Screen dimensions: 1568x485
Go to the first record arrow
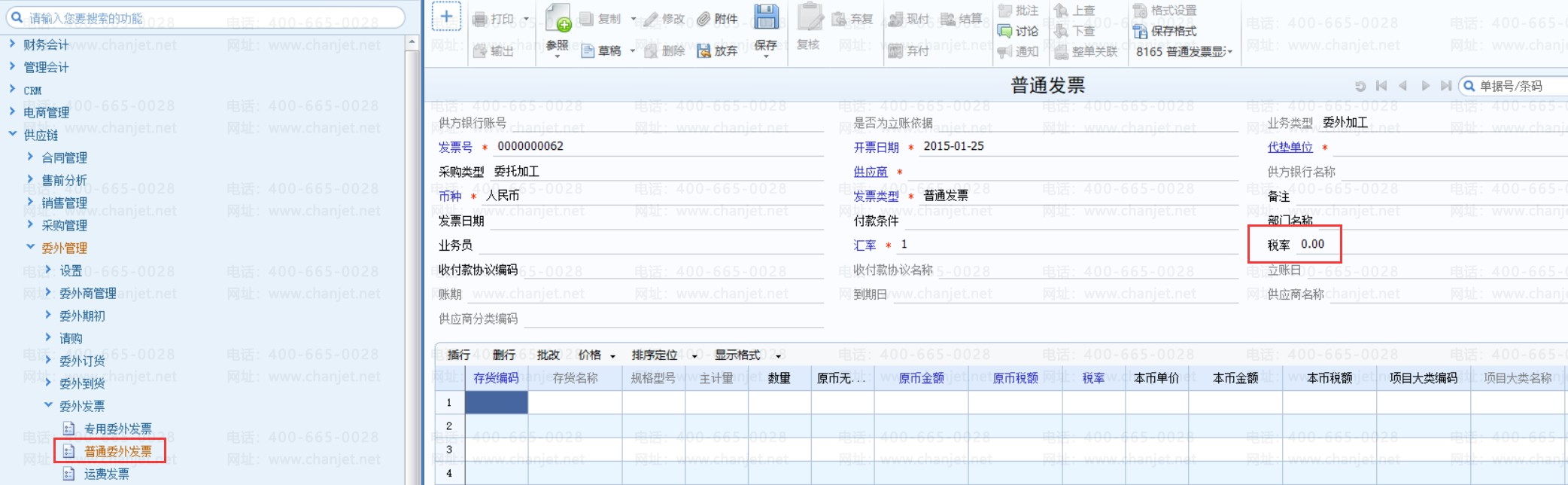click(x=1381, y=86)
